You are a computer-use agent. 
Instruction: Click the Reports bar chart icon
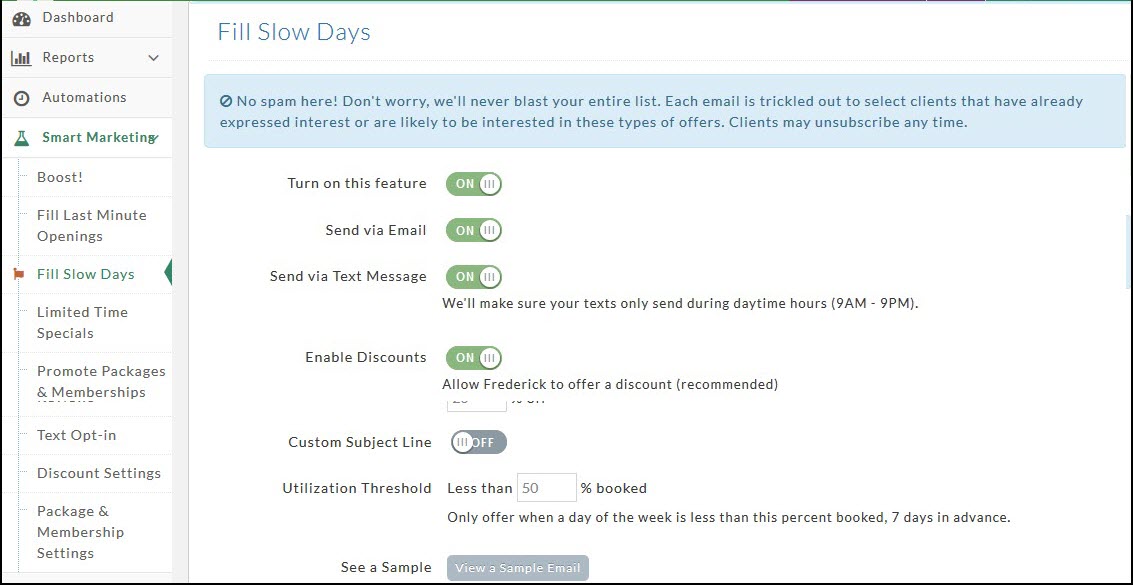pyautogui.click(x=21, y=58)
